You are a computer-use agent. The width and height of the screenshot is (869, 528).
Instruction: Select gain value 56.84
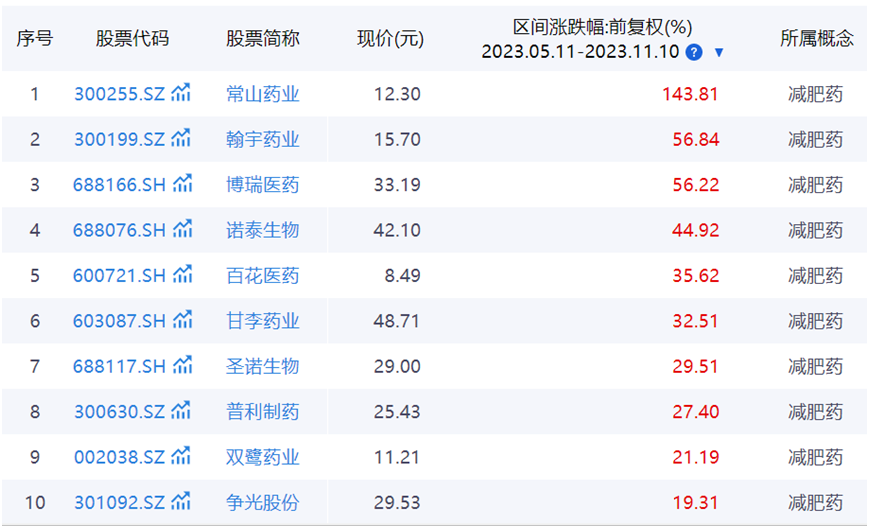tap(696, 140)
